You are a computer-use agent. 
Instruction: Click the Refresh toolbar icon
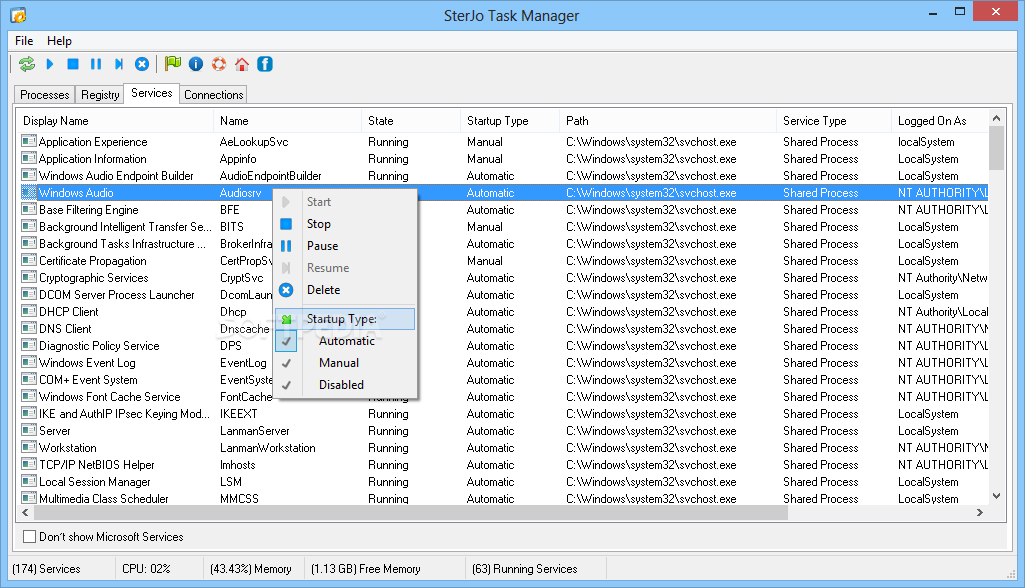pos(27,64)
